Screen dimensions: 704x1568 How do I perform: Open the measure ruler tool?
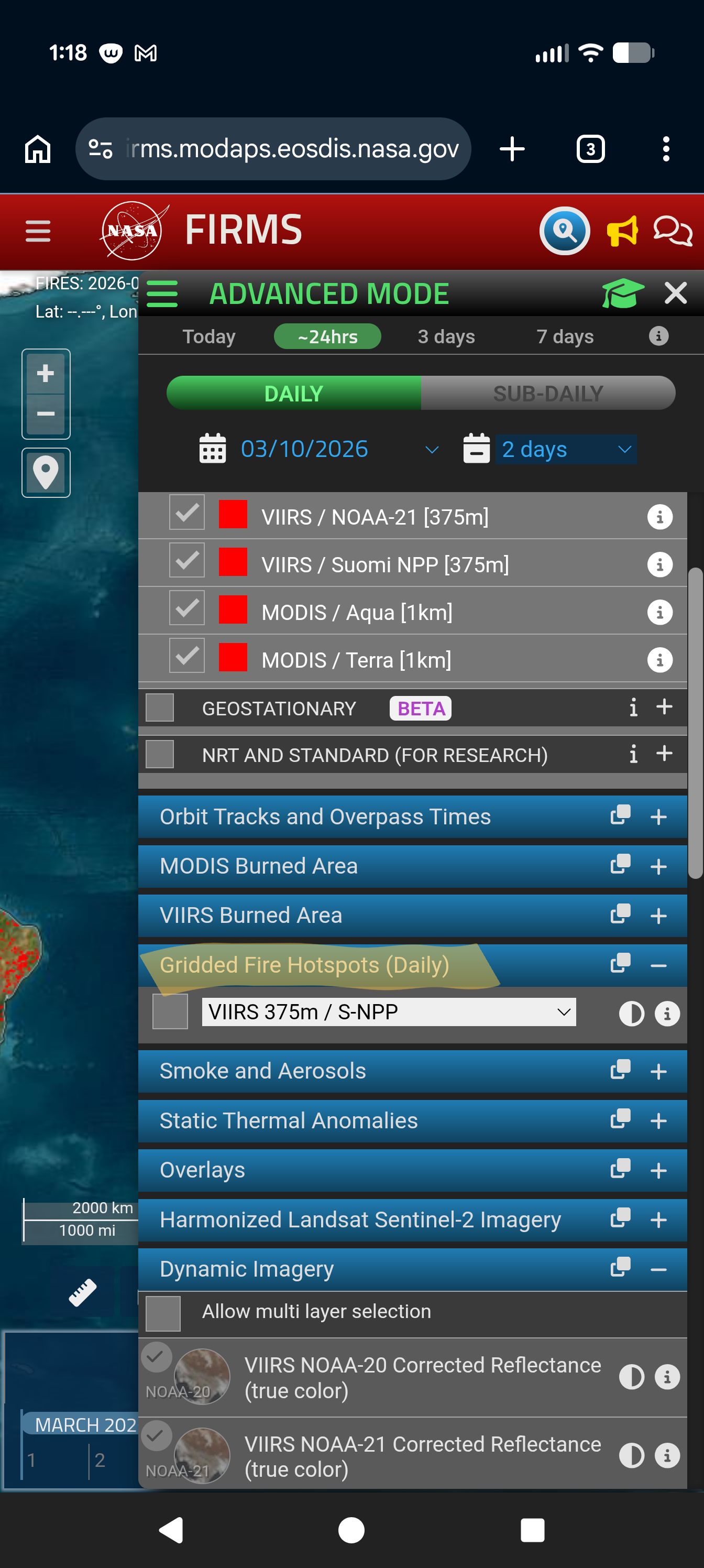[83, 1293]
